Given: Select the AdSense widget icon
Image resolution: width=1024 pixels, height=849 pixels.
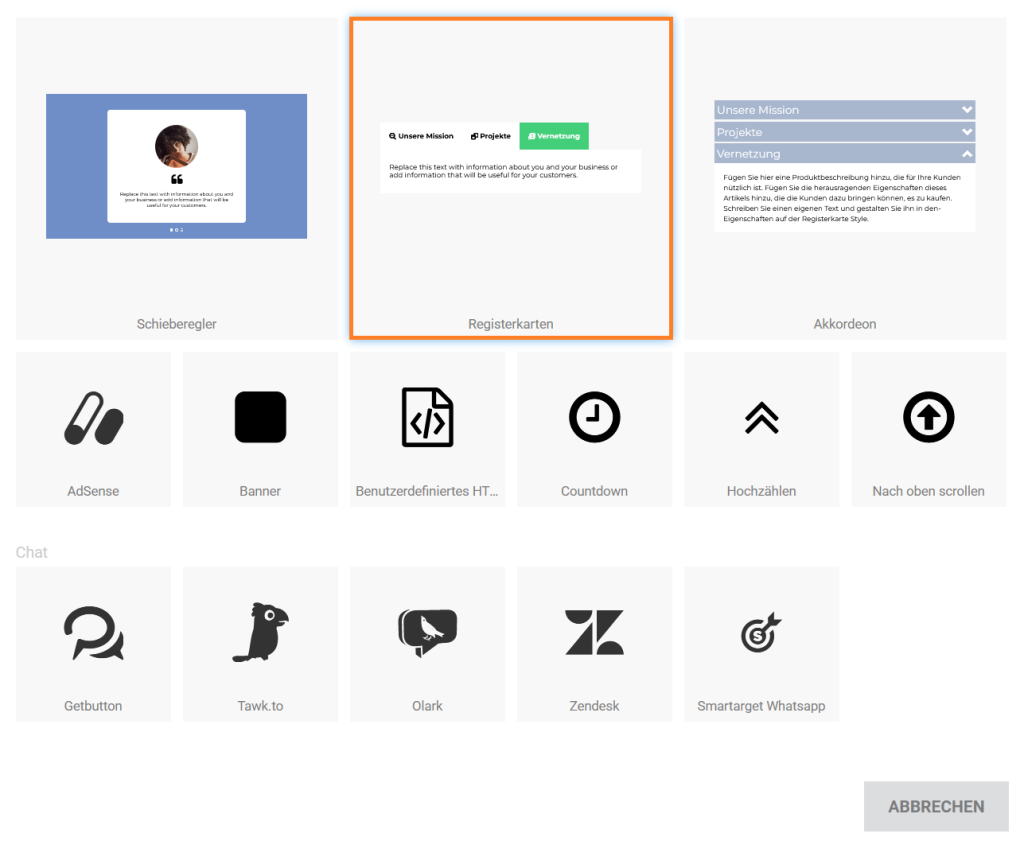Looking at the screenshot, I should (93, 417).
